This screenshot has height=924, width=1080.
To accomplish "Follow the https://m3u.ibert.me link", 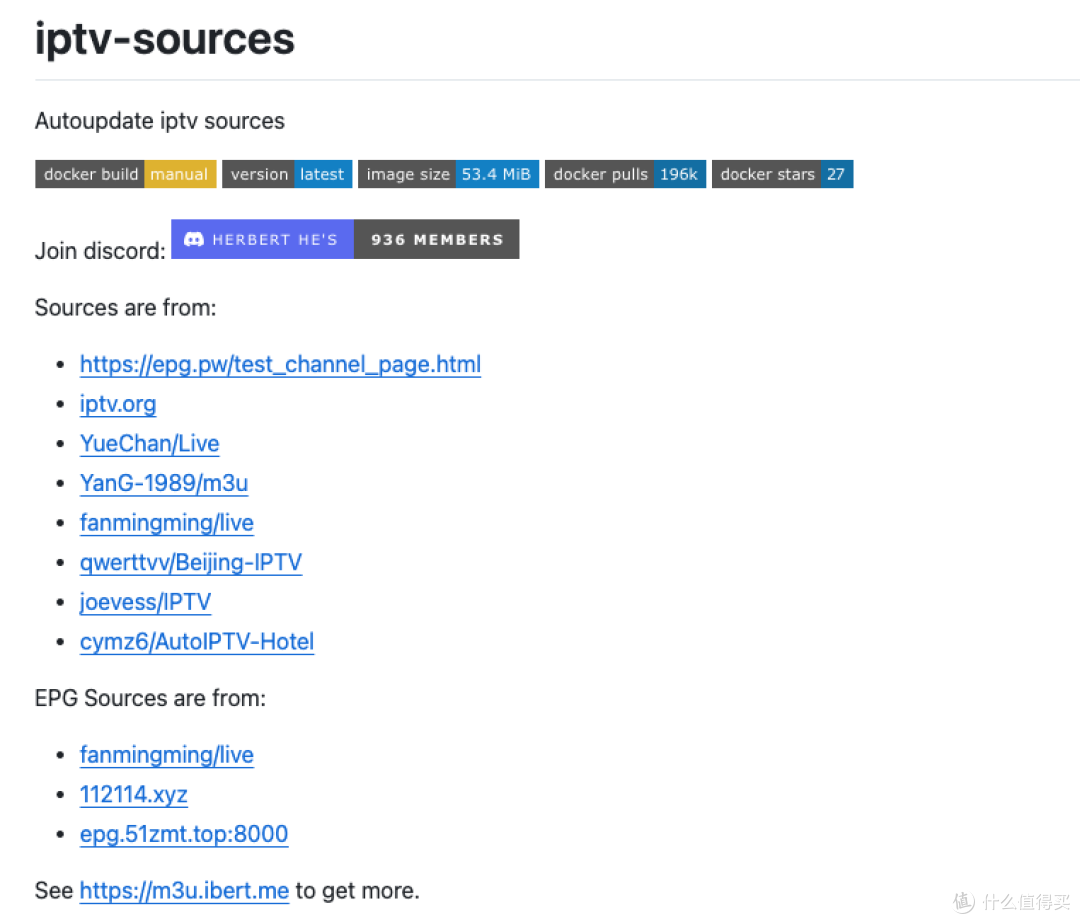I will pyautogui.click(x=185, y=891).
